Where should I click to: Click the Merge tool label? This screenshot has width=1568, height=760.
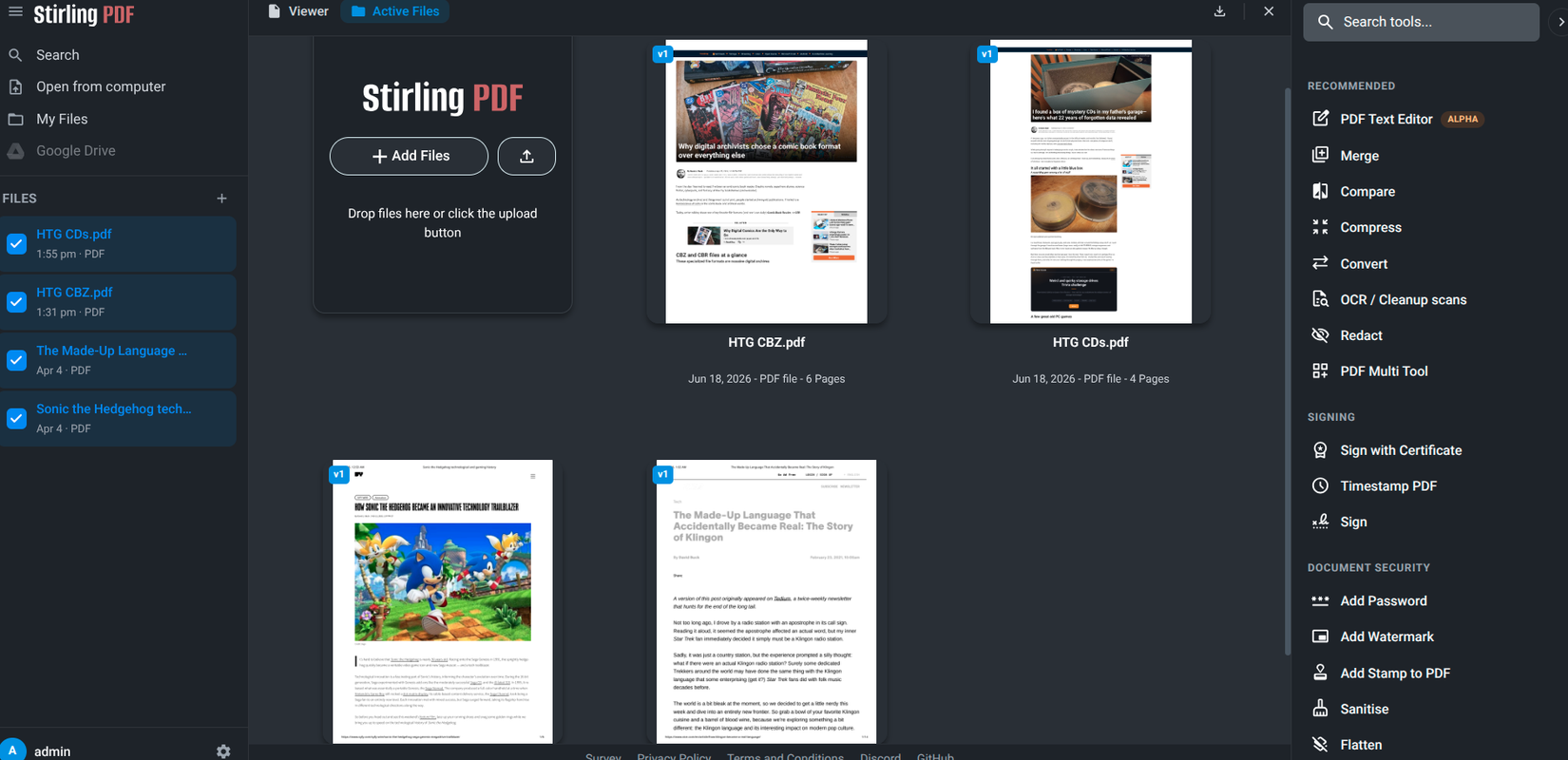point(1359,156)
